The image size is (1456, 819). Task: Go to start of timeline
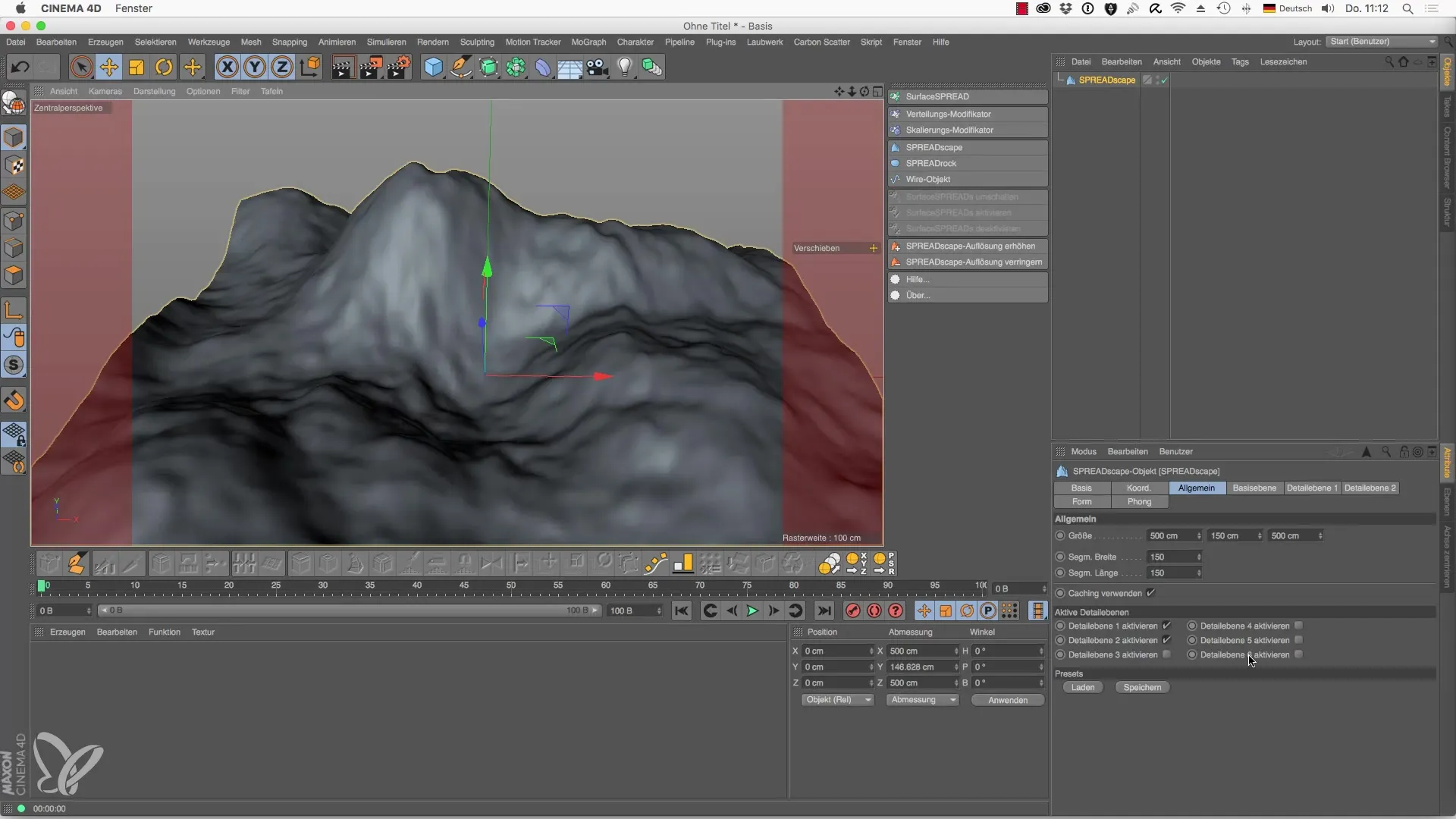coord(682,610)
